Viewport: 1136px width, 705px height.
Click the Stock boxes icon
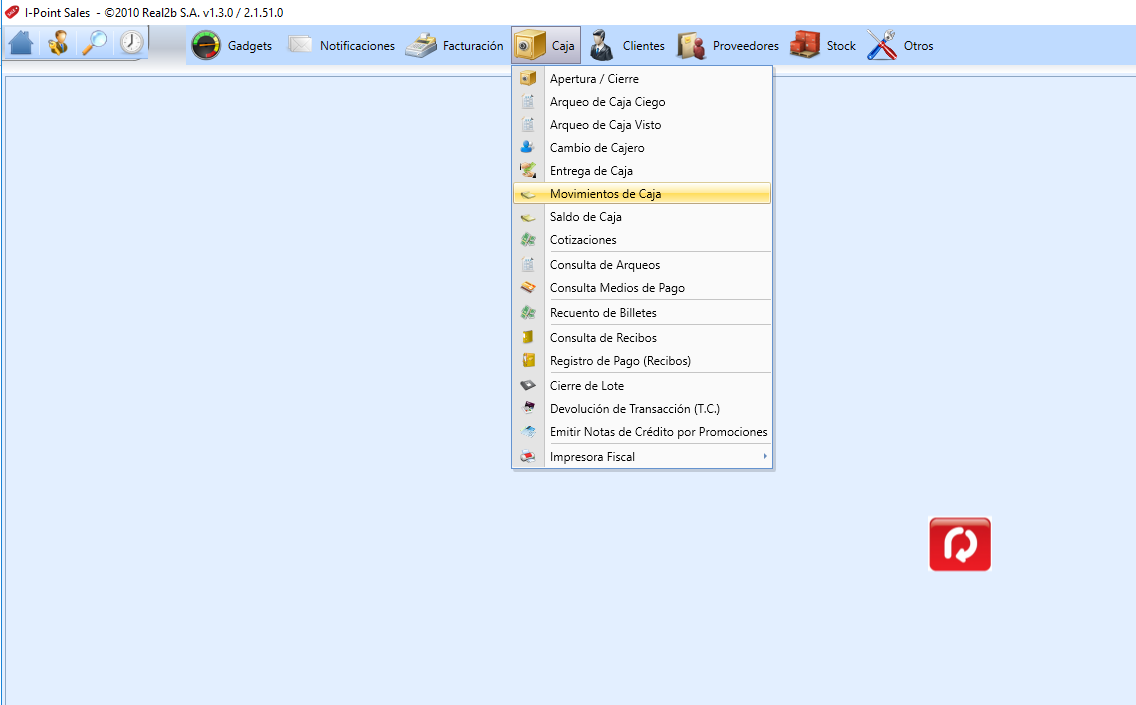click(805, 45)
